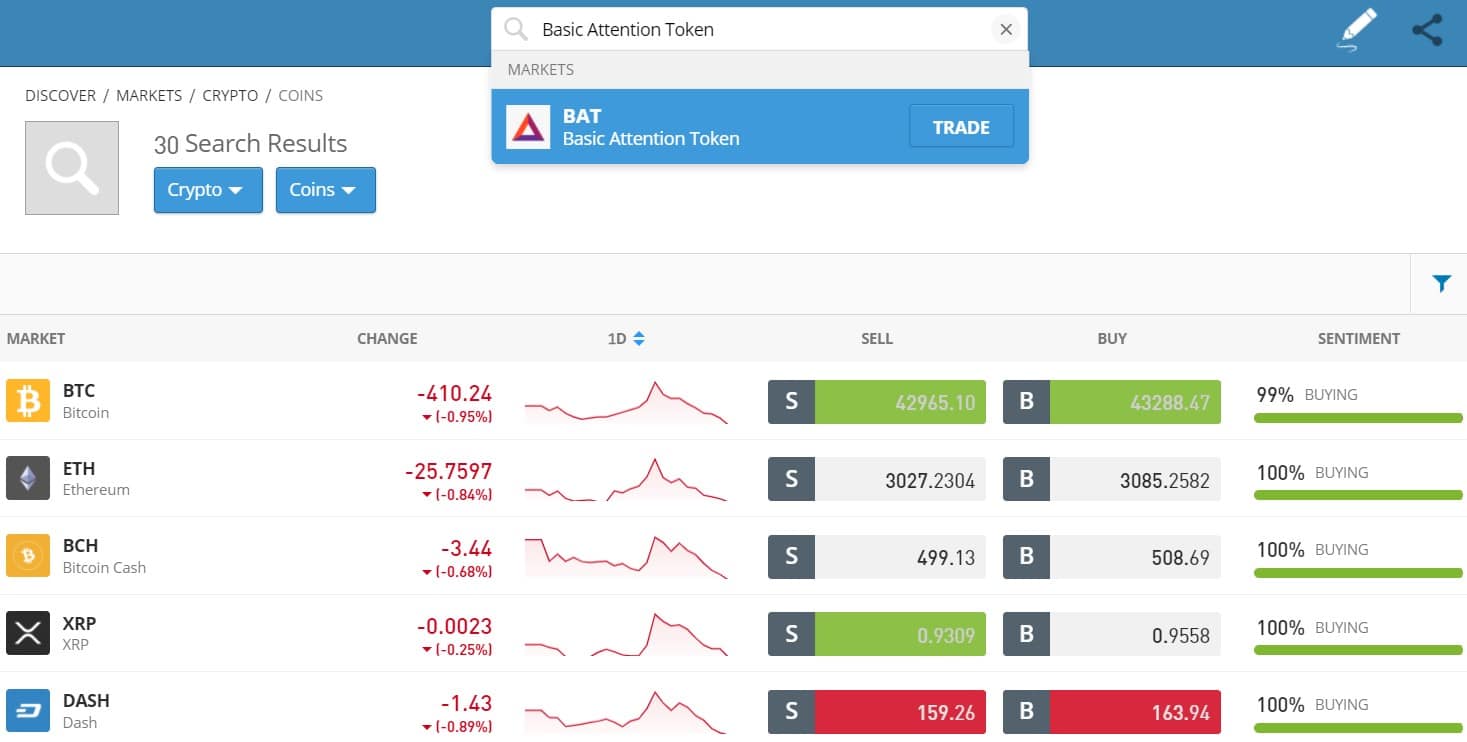Click the Dash market name
Screen dimensions: 1467x742
tap(80, 722)
